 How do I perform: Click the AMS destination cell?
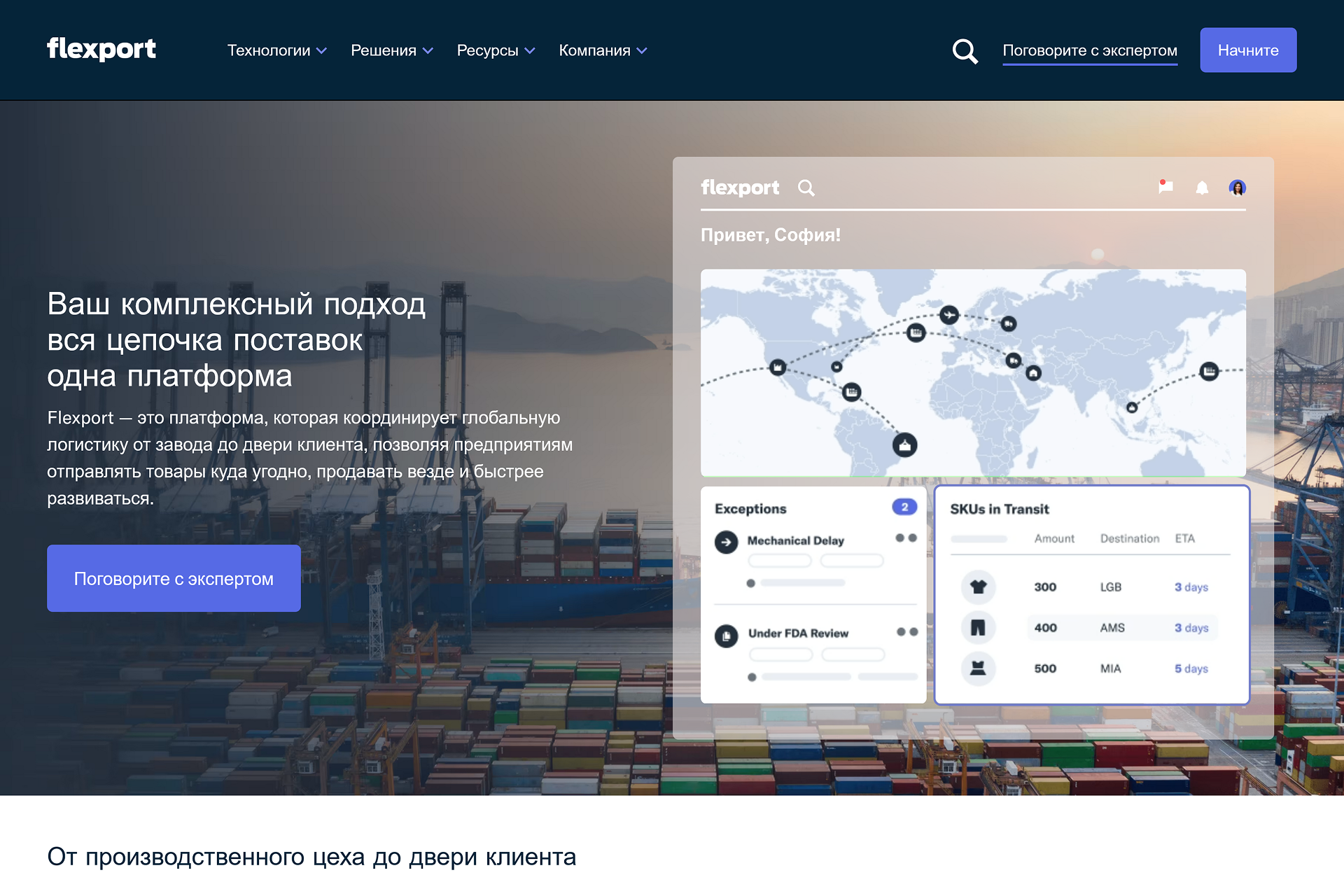(x=1112, y=627)
